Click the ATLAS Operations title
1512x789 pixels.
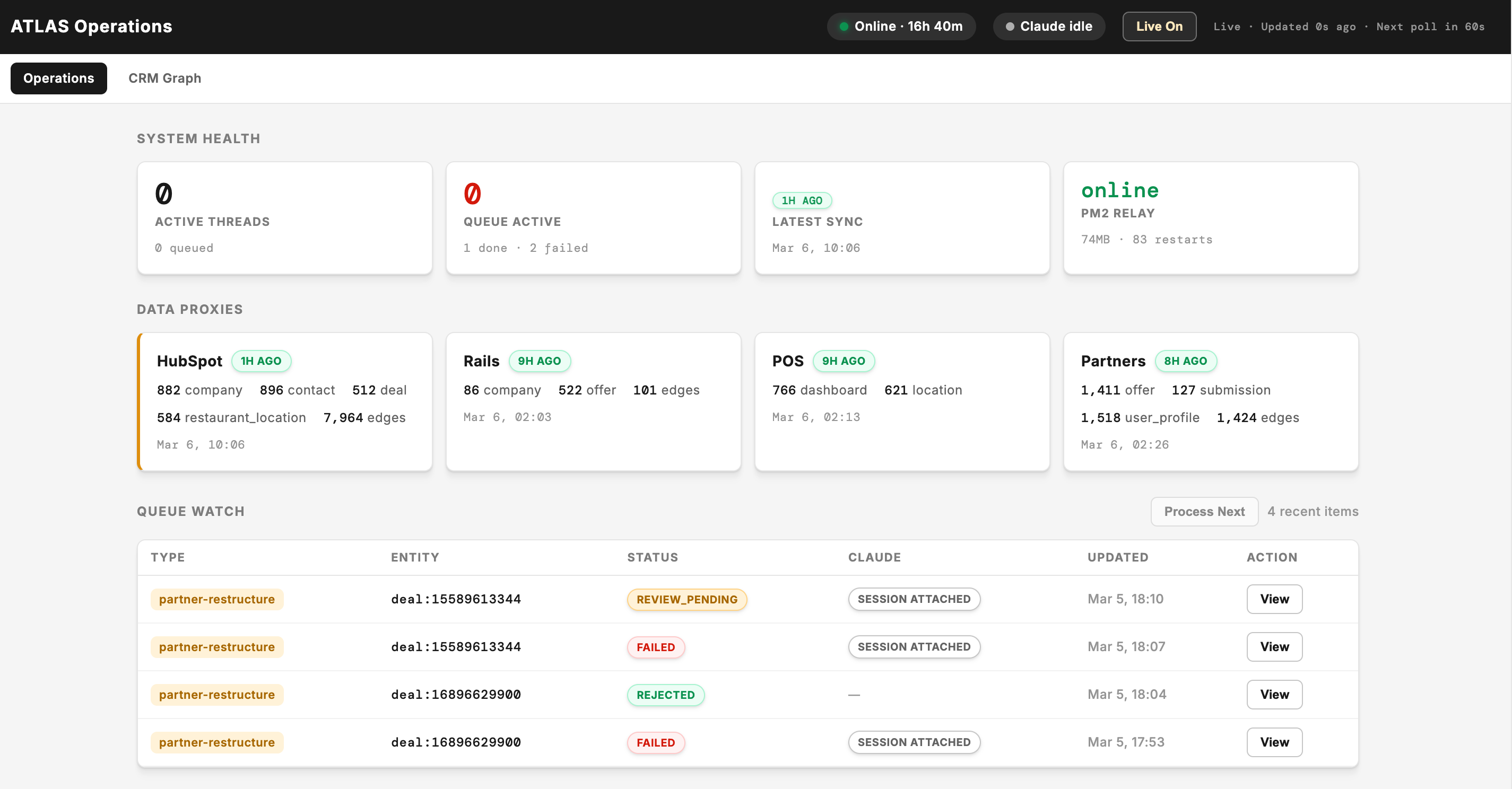(x=92, y=27)
